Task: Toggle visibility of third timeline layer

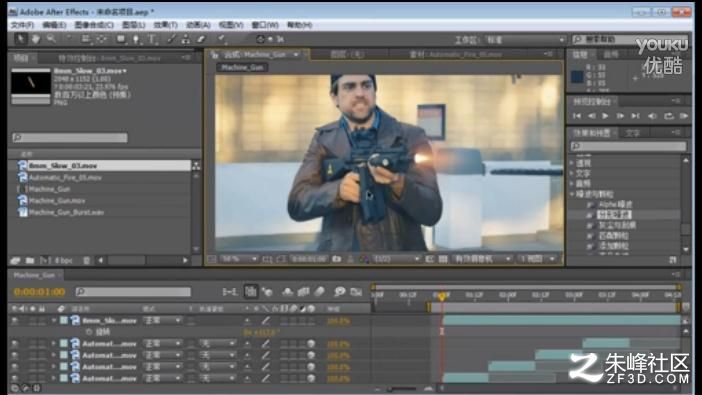Action: point(15,355)
